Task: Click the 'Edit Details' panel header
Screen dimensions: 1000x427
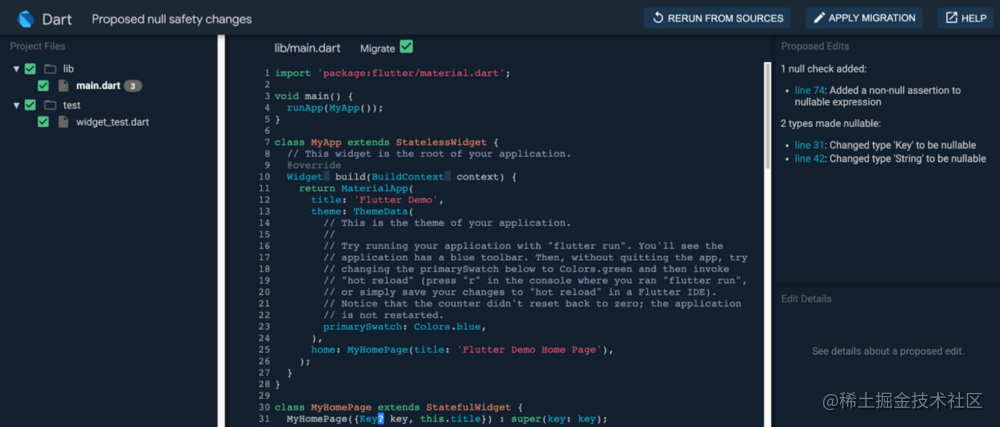Action: (x=806, y=299)
